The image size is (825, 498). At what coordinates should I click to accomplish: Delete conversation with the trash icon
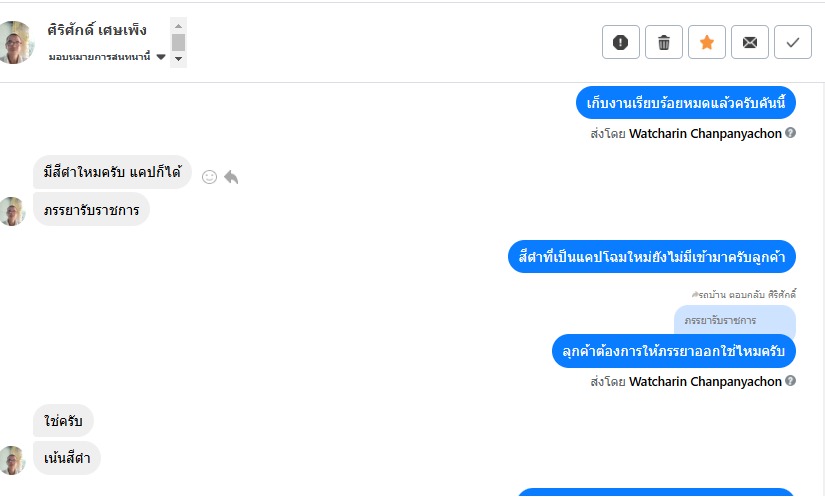[x=664, y=42]
